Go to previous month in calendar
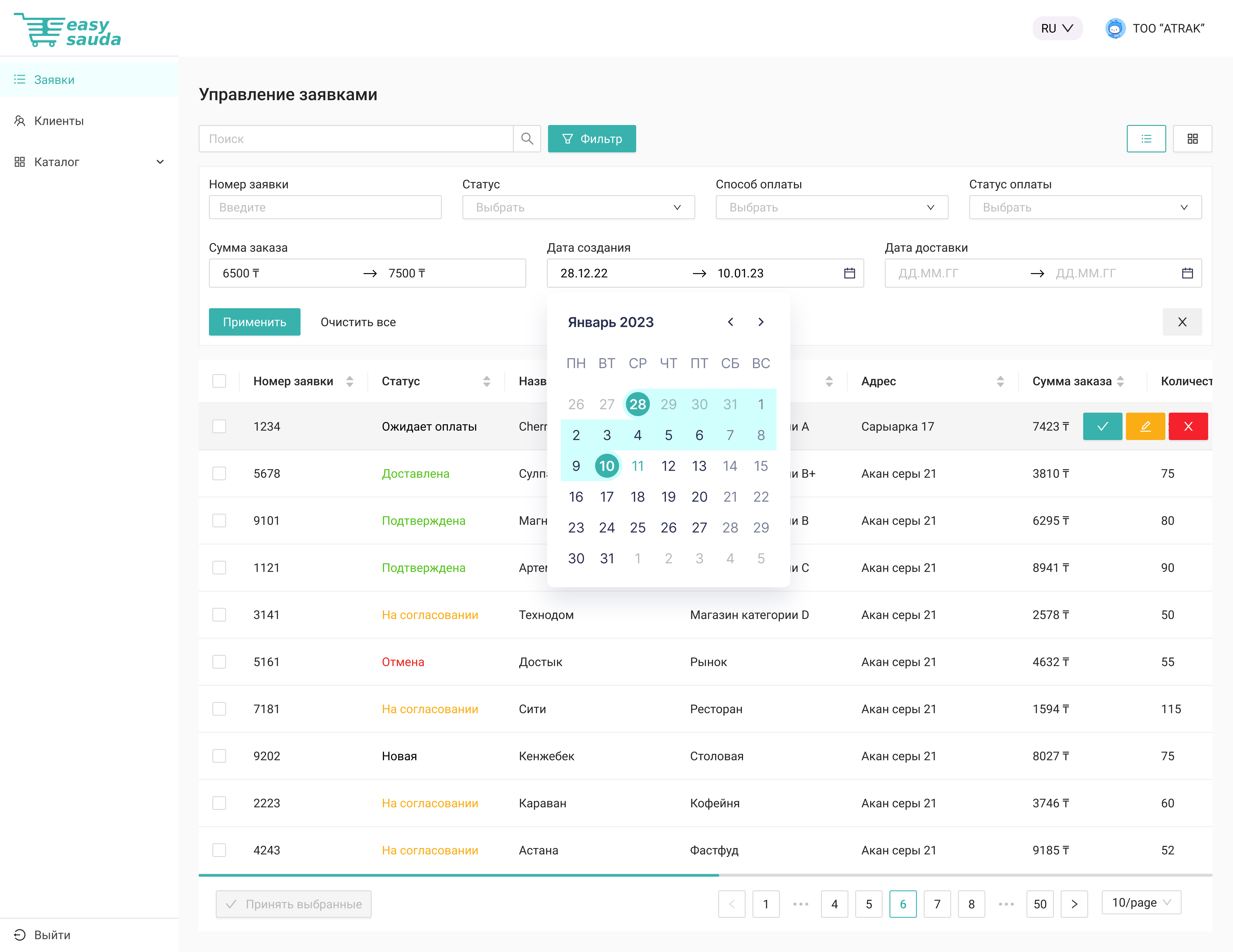The height and width of the screenshot is (952, 1233). (731, 322)
